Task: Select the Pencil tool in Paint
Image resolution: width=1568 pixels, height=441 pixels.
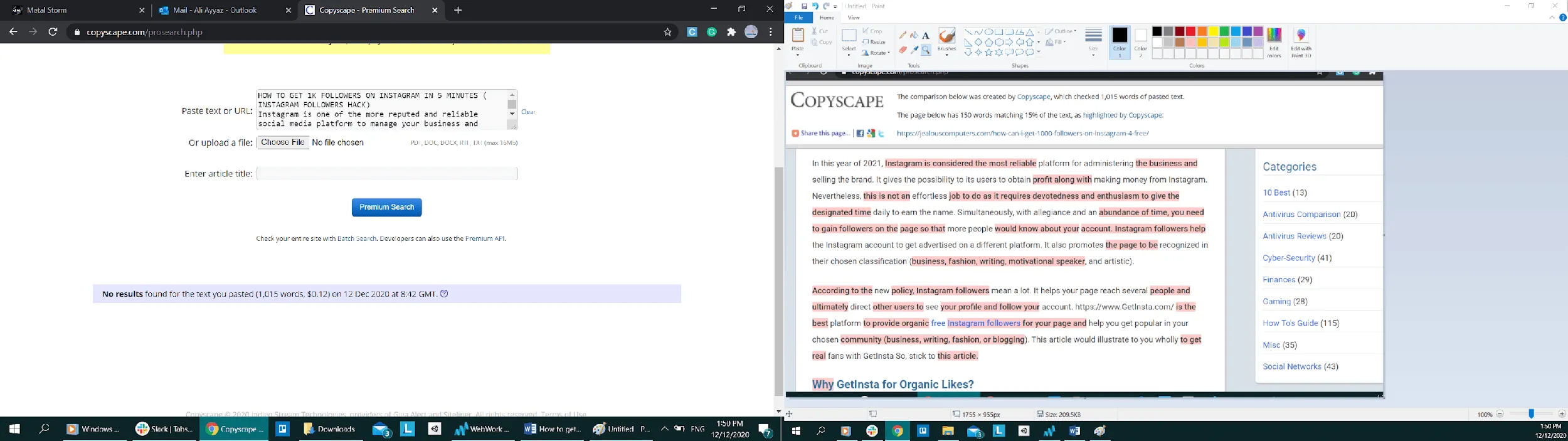Action: tap(903, 35)
